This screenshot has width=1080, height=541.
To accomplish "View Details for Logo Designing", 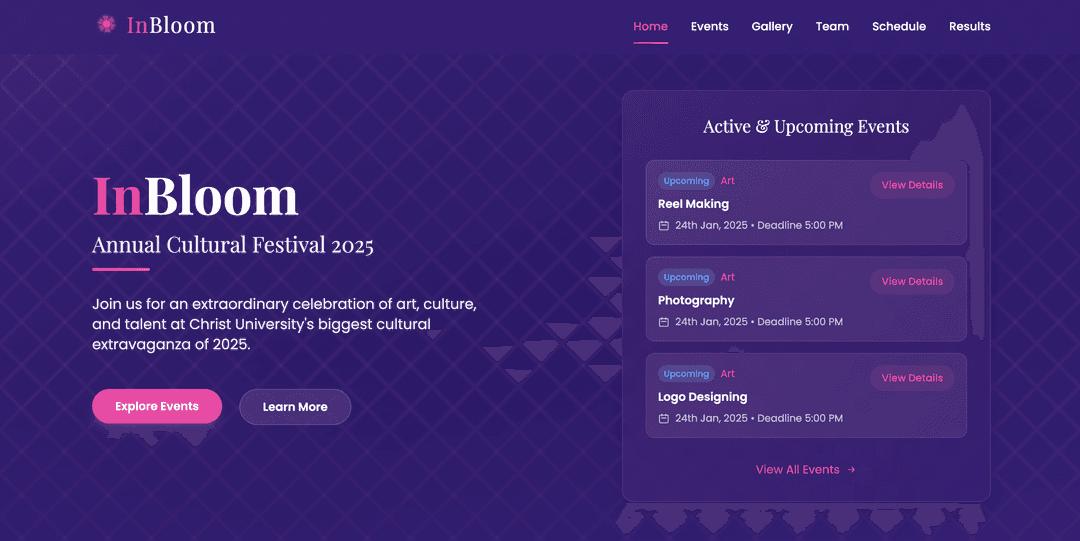I will [x=912, y=378].
